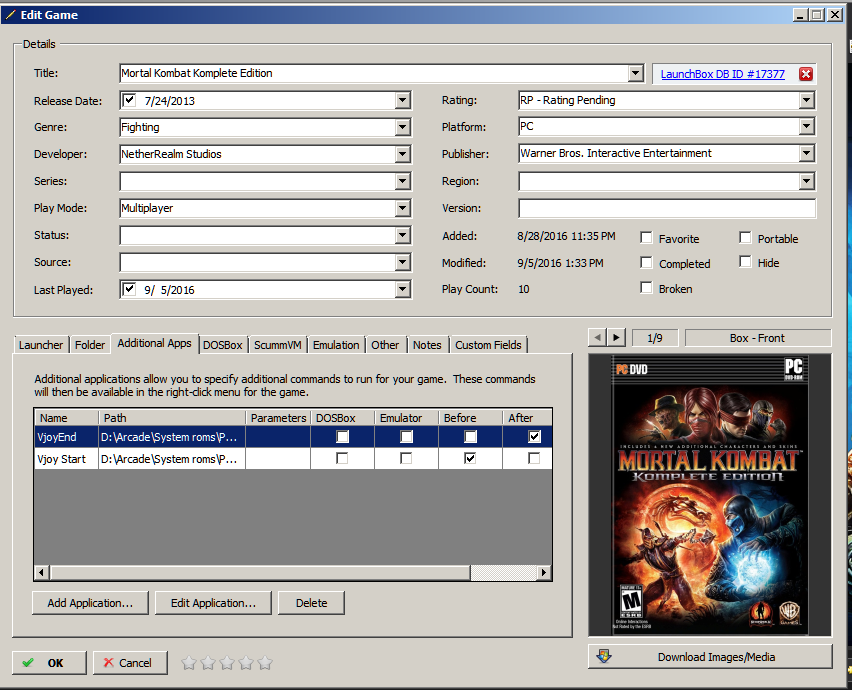Open the Region dropdown
Image resolution: width=852 pixels, height=690 pixels.
(806, 181)
